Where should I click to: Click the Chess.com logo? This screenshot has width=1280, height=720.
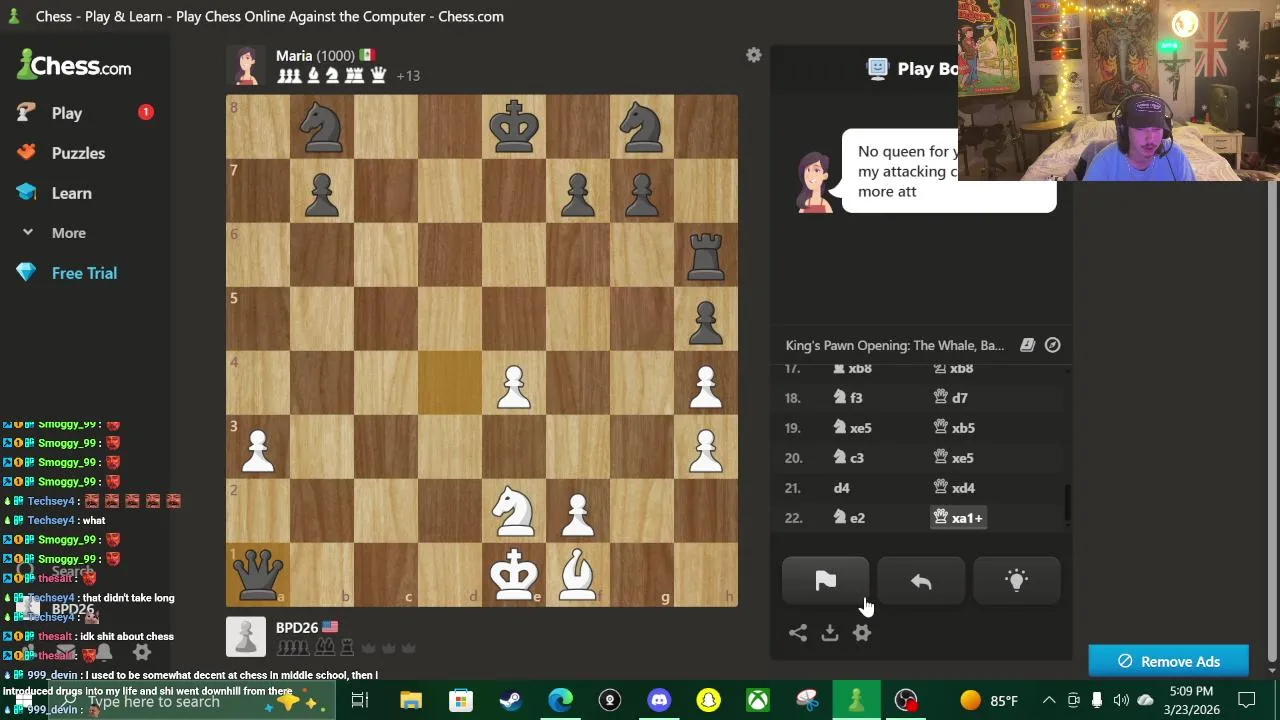[x=75, y=66]
